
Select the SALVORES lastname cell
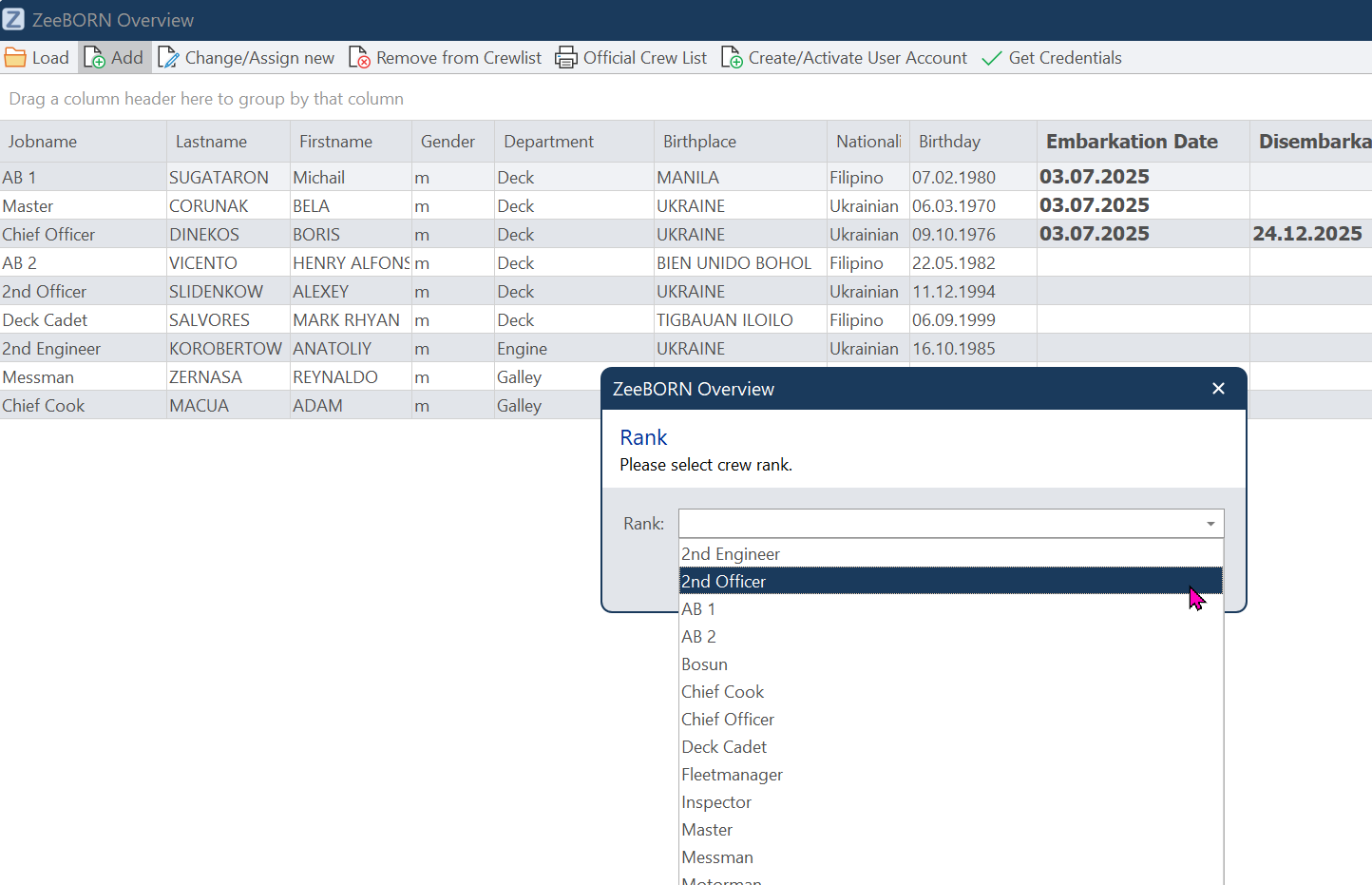[229, 320]
